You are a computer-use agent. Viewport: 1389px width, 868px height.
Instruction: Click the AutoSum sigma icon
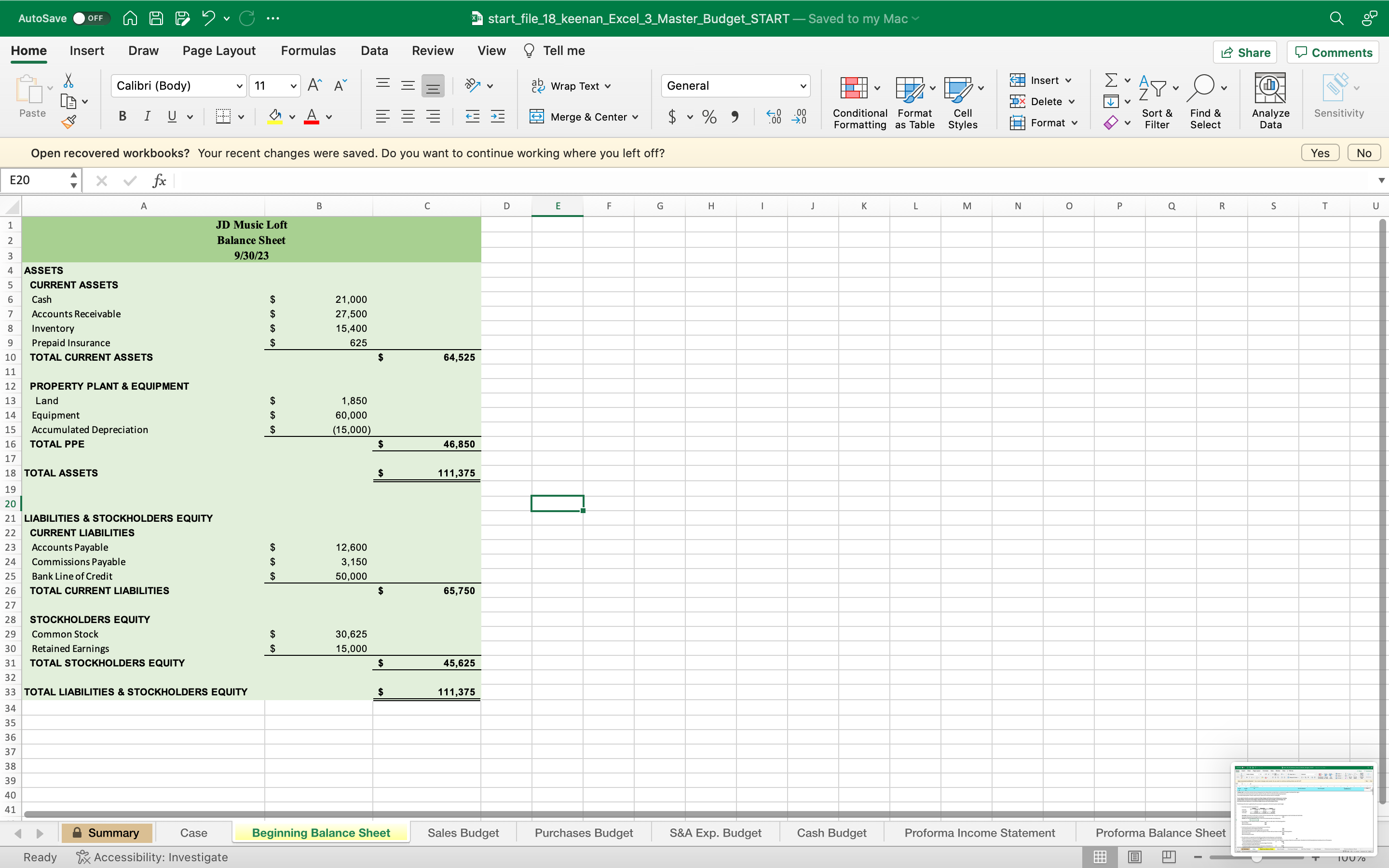[1111, 81]
